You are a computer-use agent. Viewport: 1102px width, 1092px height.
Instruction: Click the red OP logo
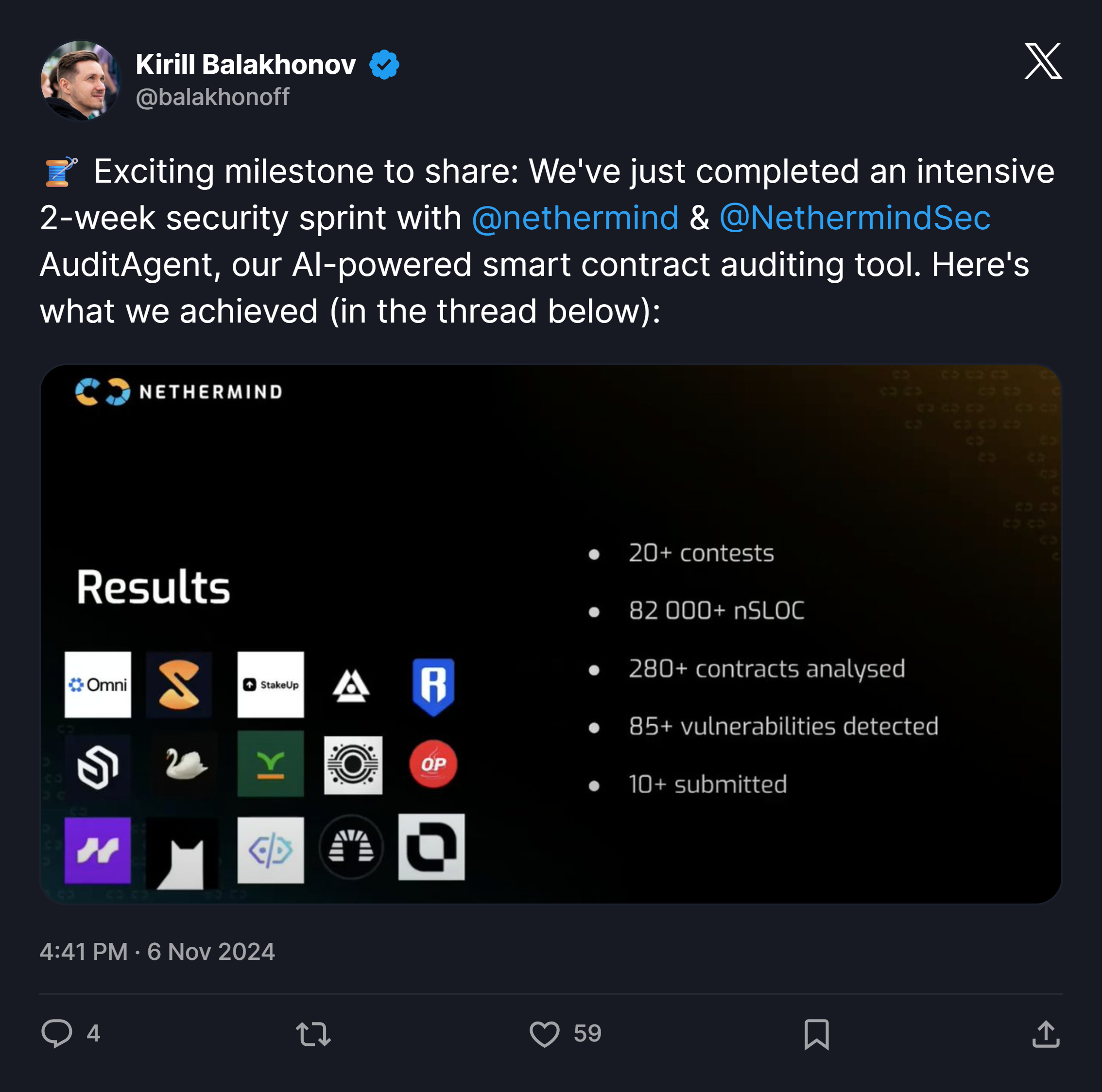click(433, 764)
